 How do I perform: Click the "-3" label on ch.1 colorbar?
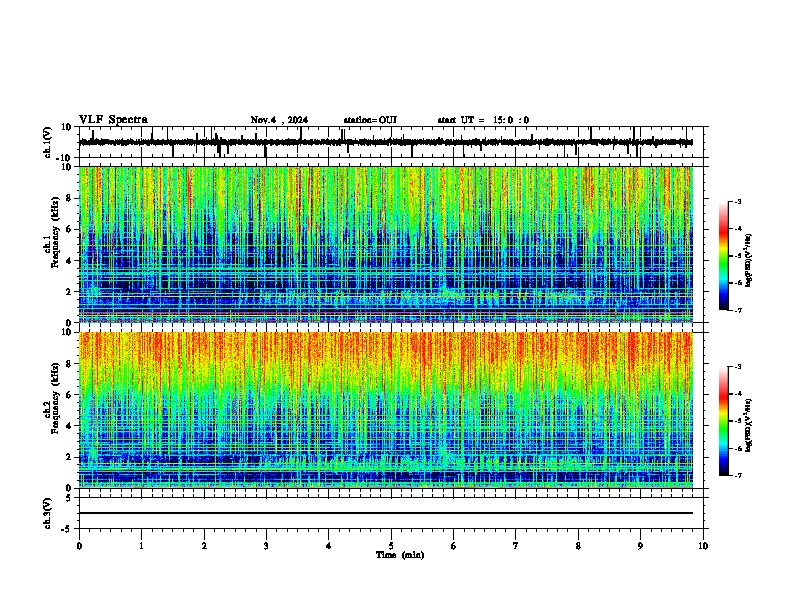tap(737, 201)
